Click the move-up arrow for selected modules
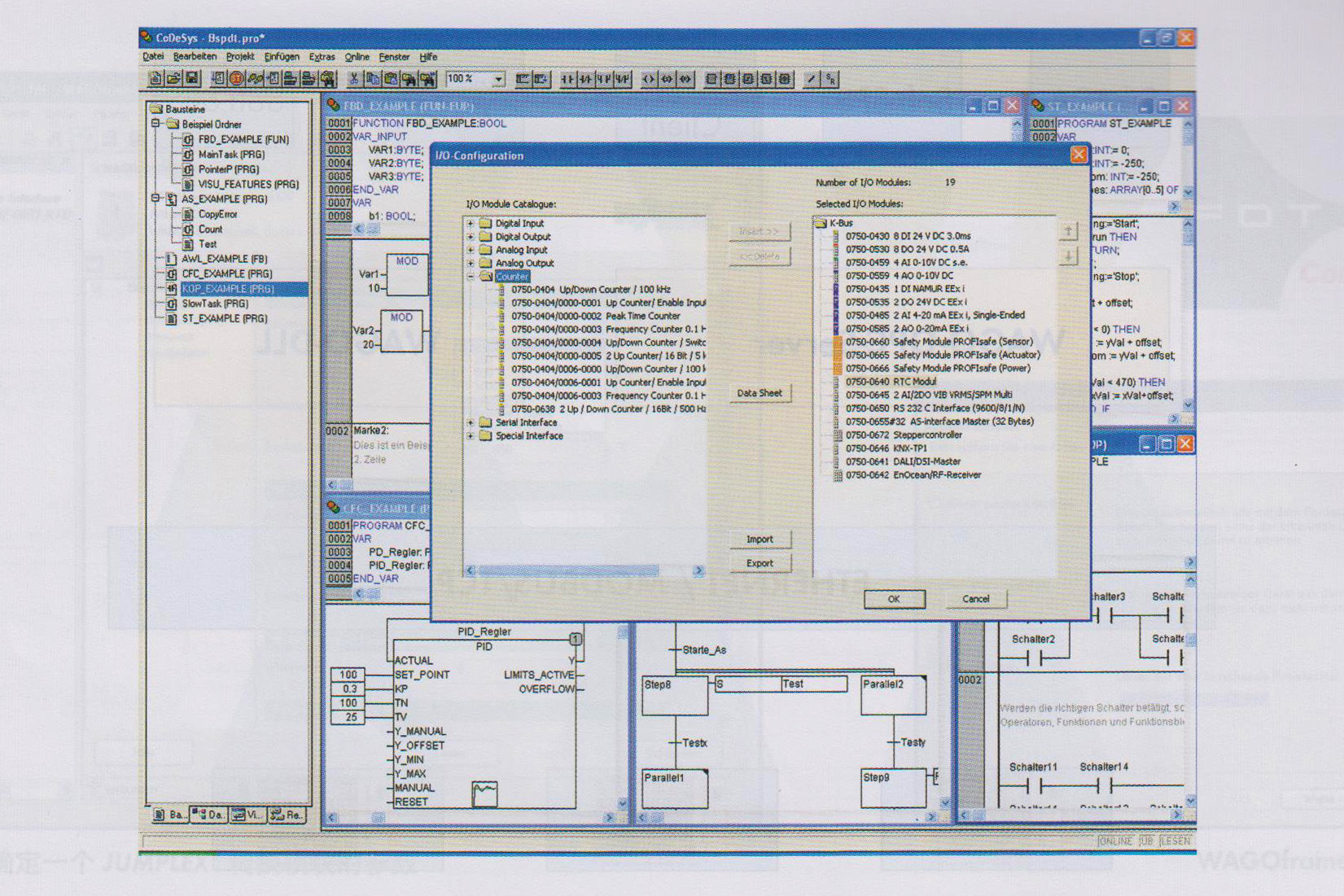1344x896 pixels. click(1068, 232)
